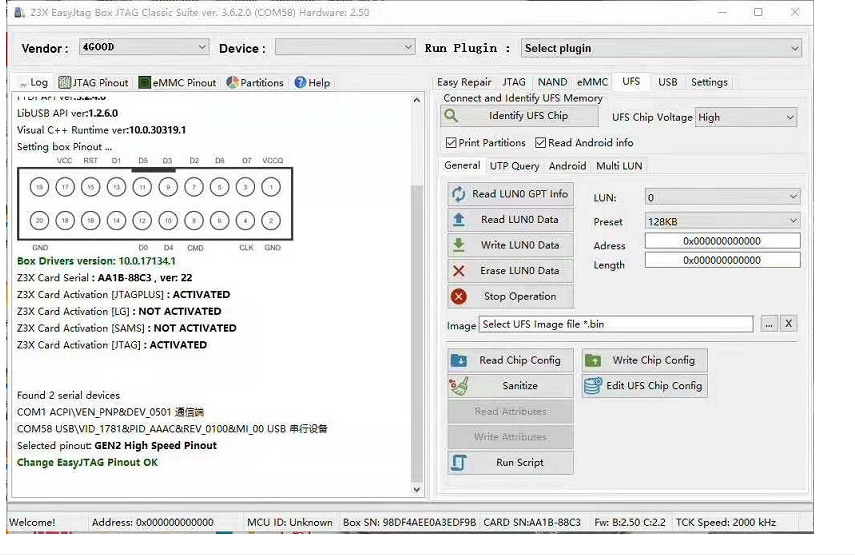Click the 'MCU ID: Unknown' status entry

290,522
